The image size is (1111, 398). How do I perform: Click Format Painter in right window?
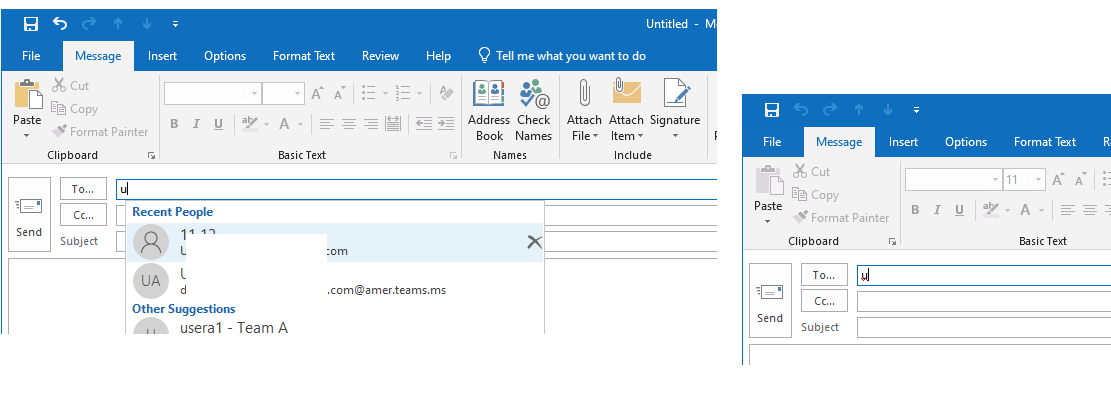click(841, 217)
